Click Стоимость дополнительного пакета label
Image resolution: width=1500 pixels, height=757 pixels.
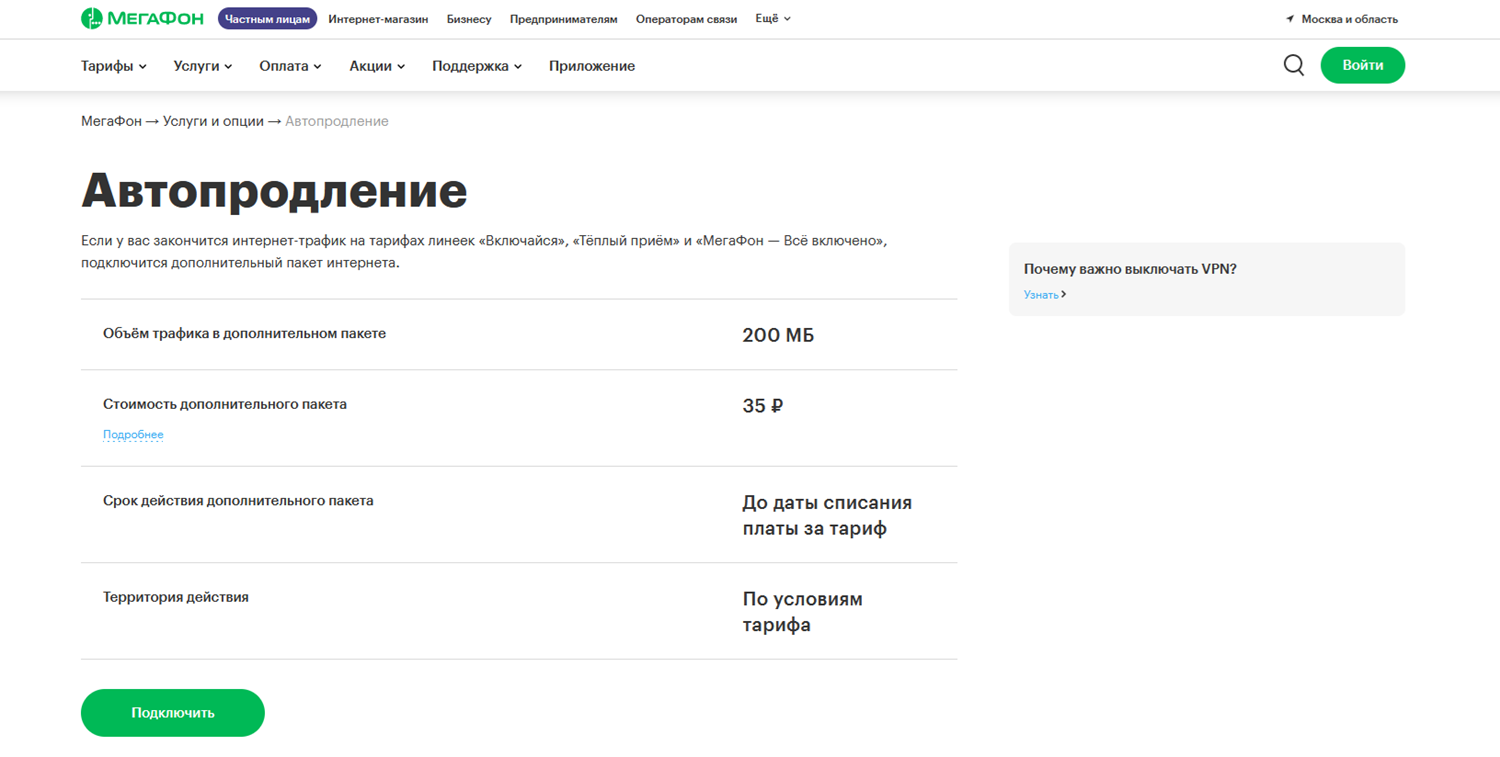click(225, 405)
